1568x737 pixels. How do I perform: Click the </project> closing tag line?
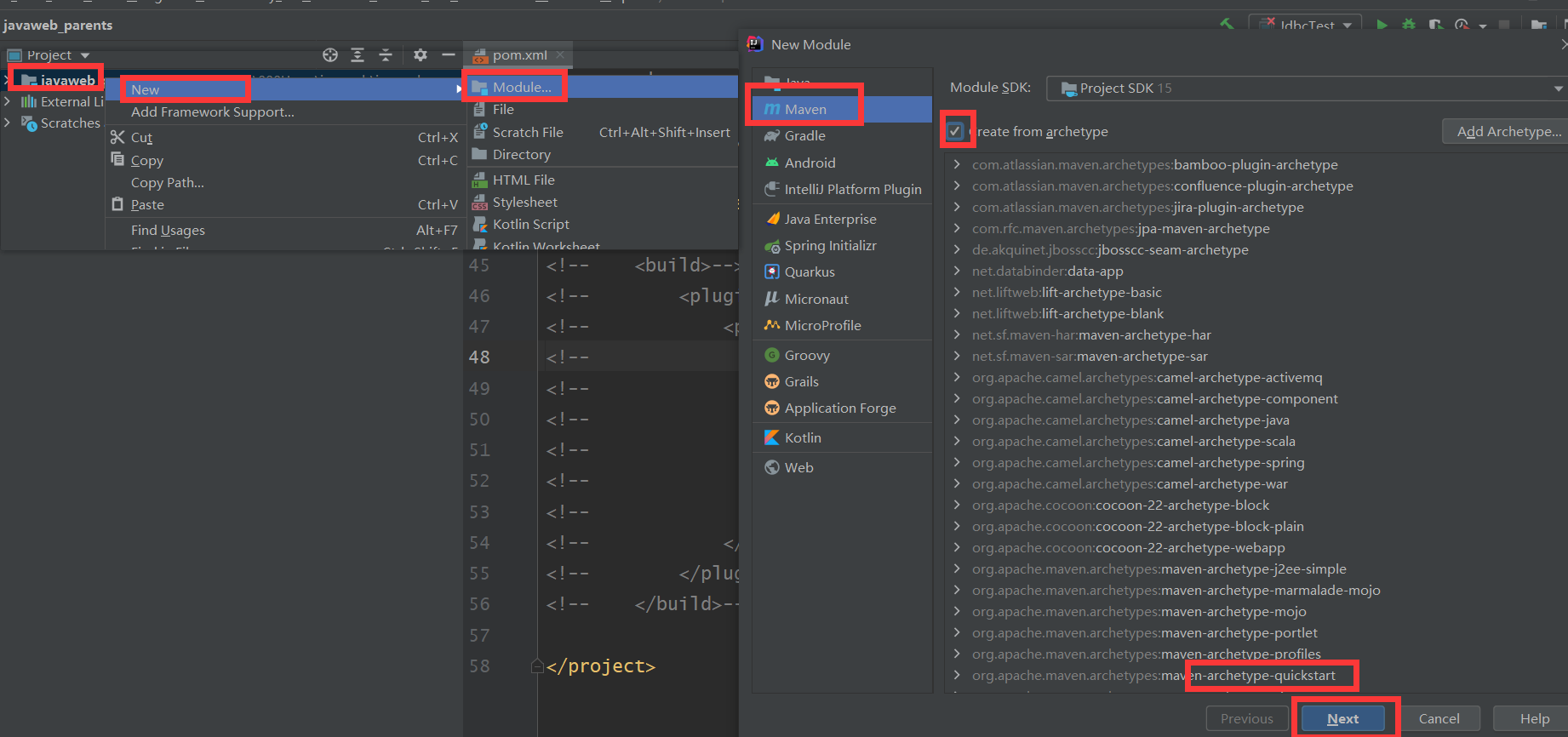(x=601, y=666)
